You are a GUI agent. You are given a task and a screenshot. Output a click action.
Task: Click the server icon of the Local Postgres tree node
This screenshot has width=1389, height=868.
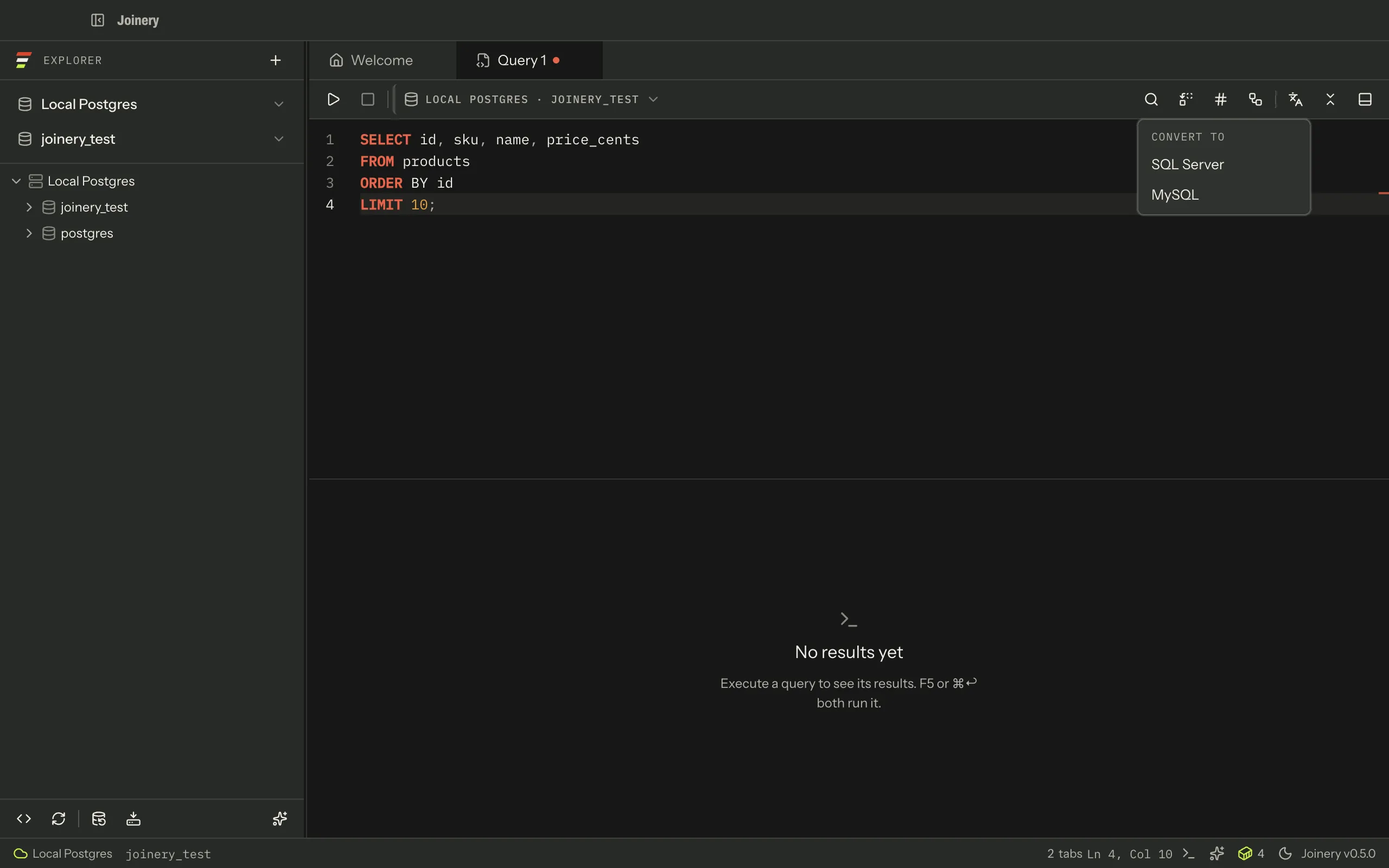(x=36, y=181)
